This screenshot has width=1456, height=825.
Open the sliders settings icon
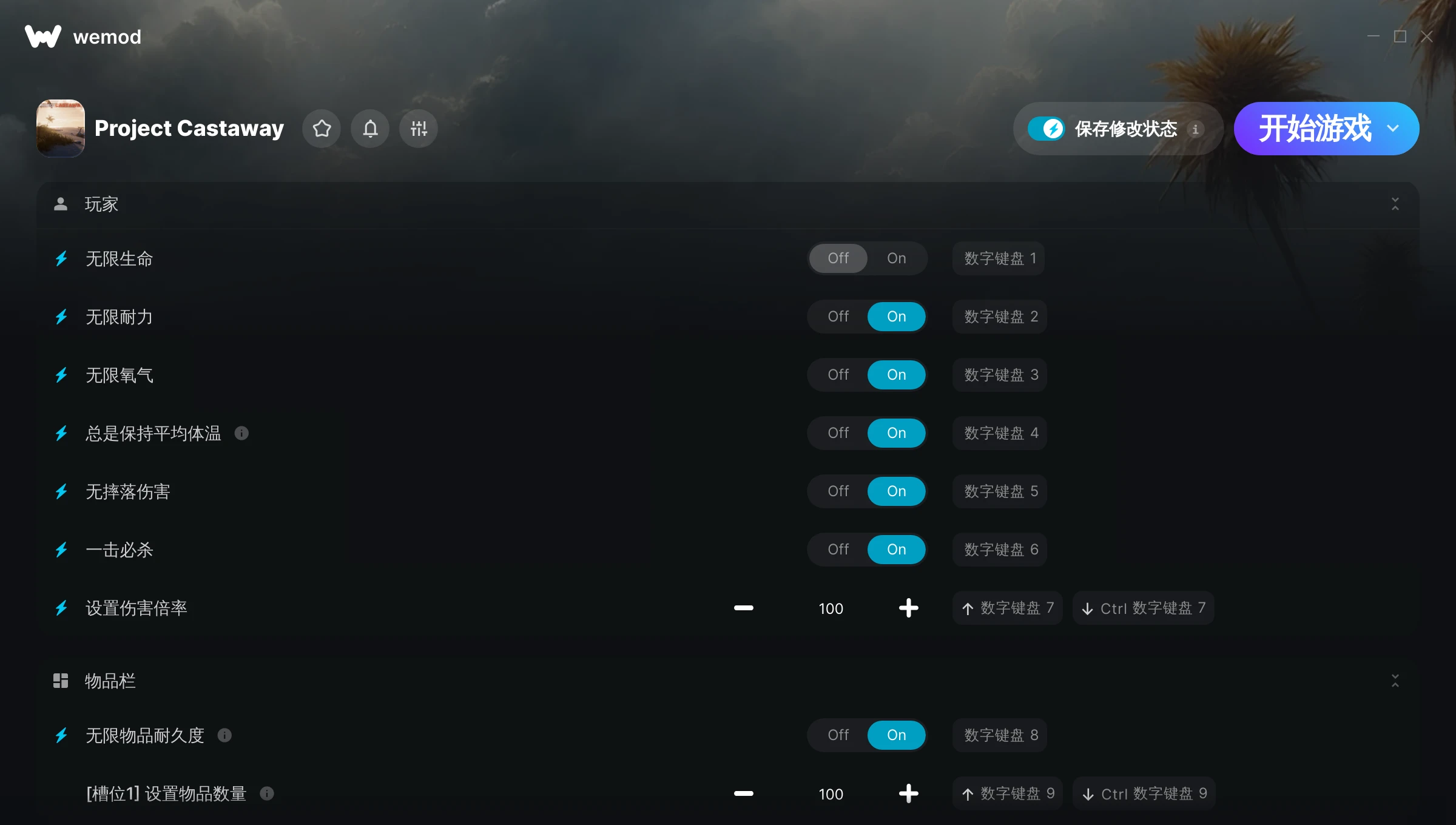click(419, 129)
